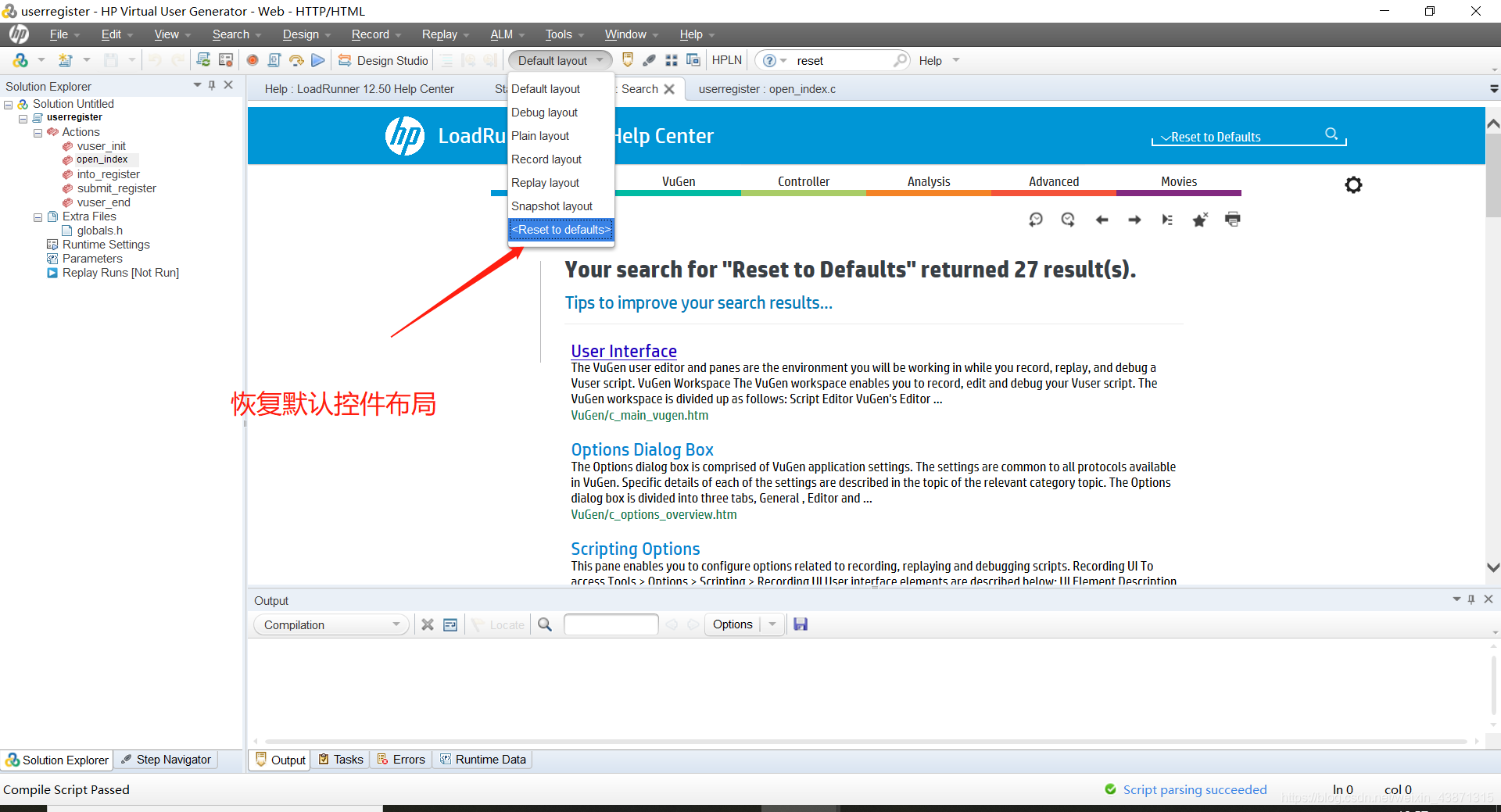Click the Controller help tab

804,181
